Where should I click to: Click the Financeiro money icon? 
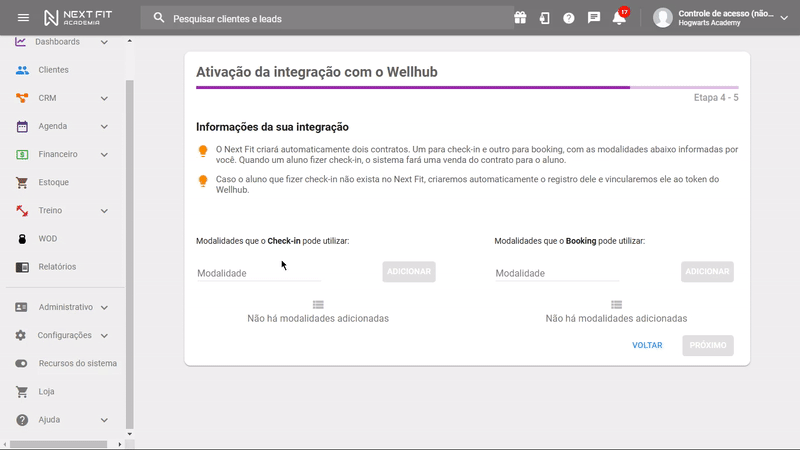pyautogui.click(x=22, y=154)
